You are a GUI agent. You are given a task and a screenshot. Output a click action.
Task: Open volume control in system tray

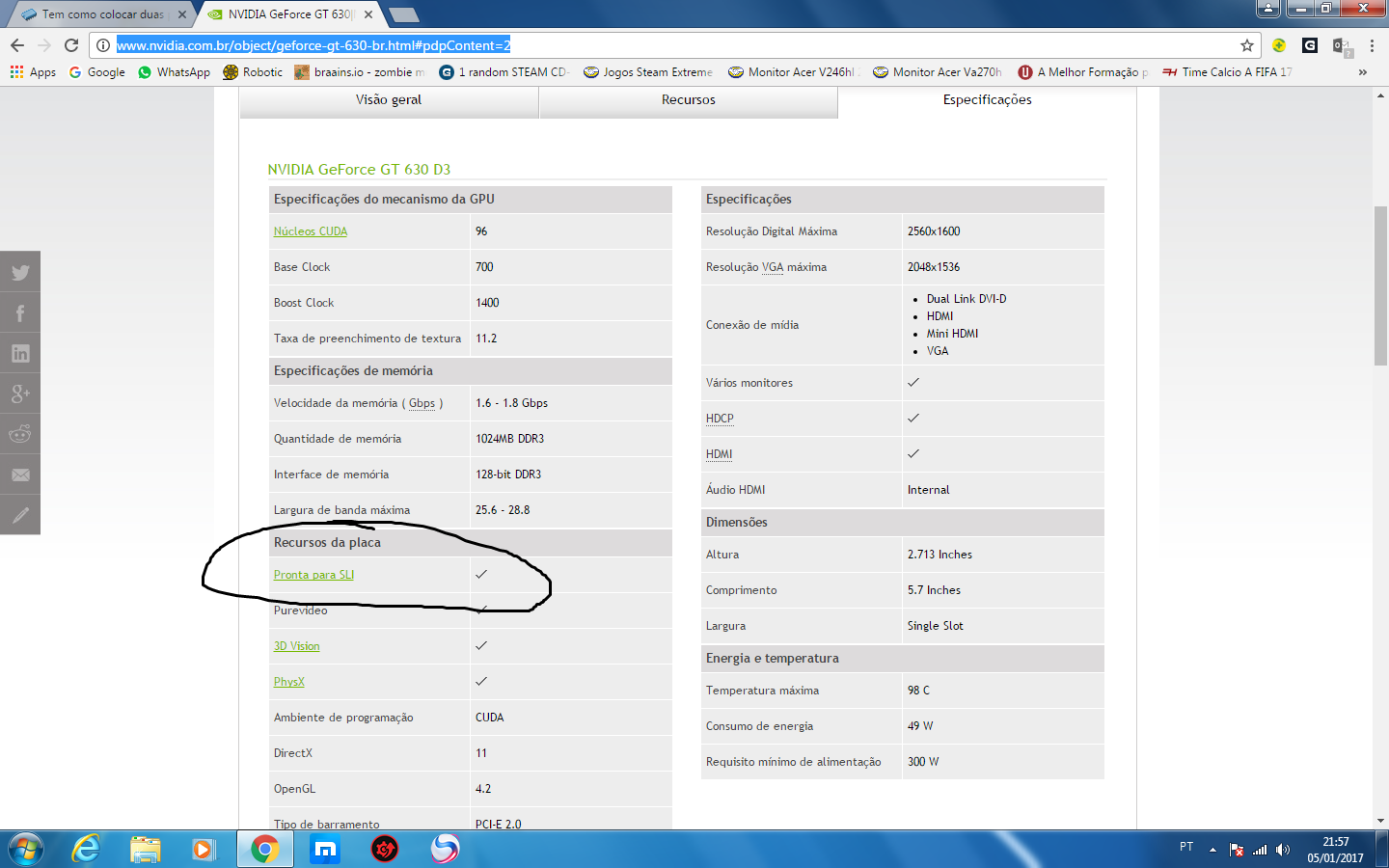coord(1283,850)
